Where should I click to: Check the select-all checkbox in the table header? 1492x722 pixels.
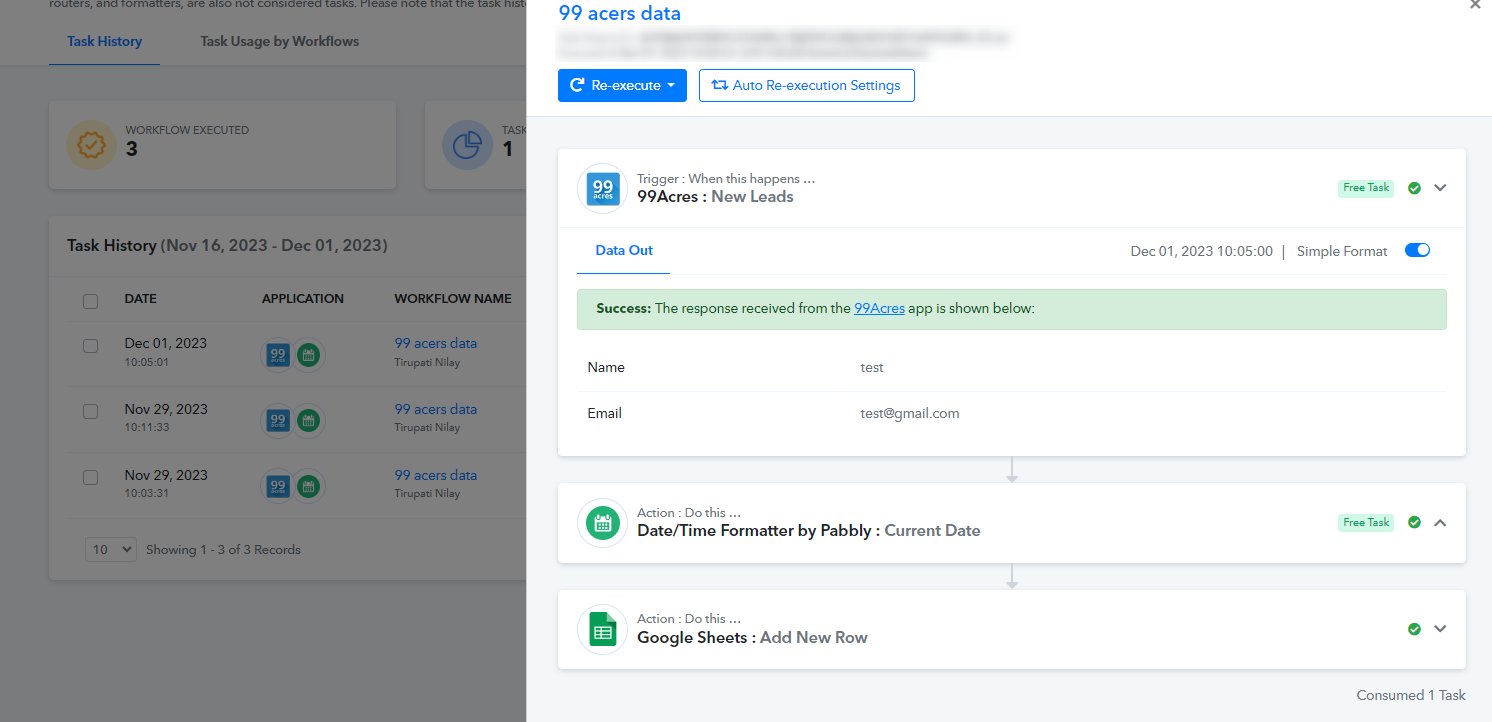tap(91, 301)
